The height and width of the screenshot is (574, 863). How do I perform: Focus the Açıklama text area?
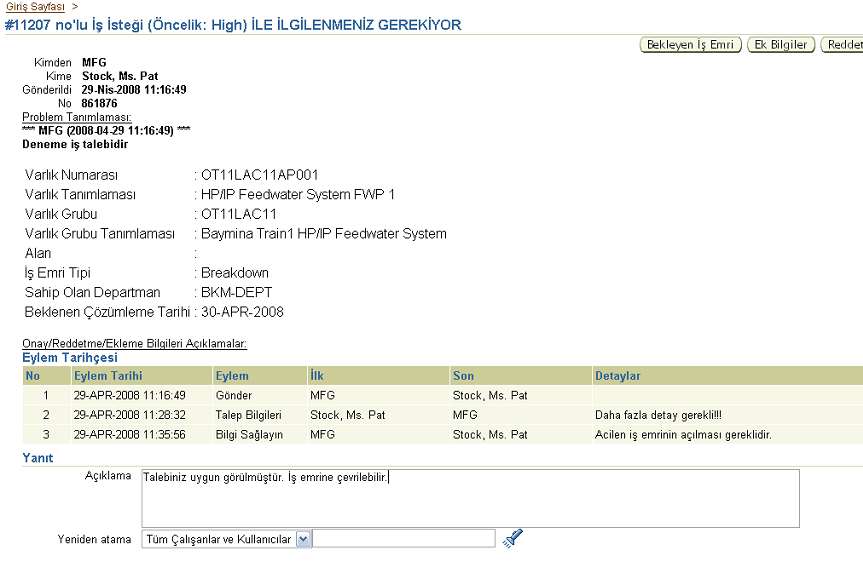click(470, 497)
